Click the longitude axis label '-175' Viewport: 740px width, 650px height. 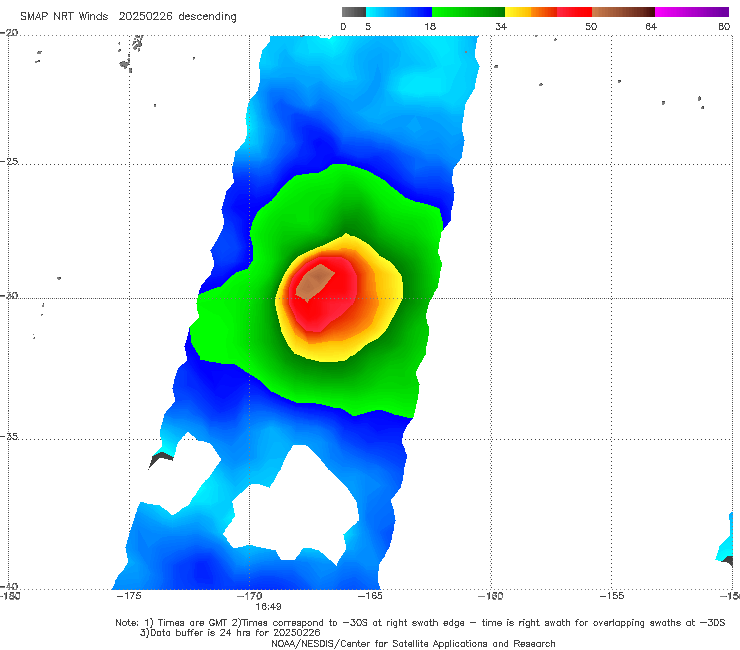click(129, 596)
